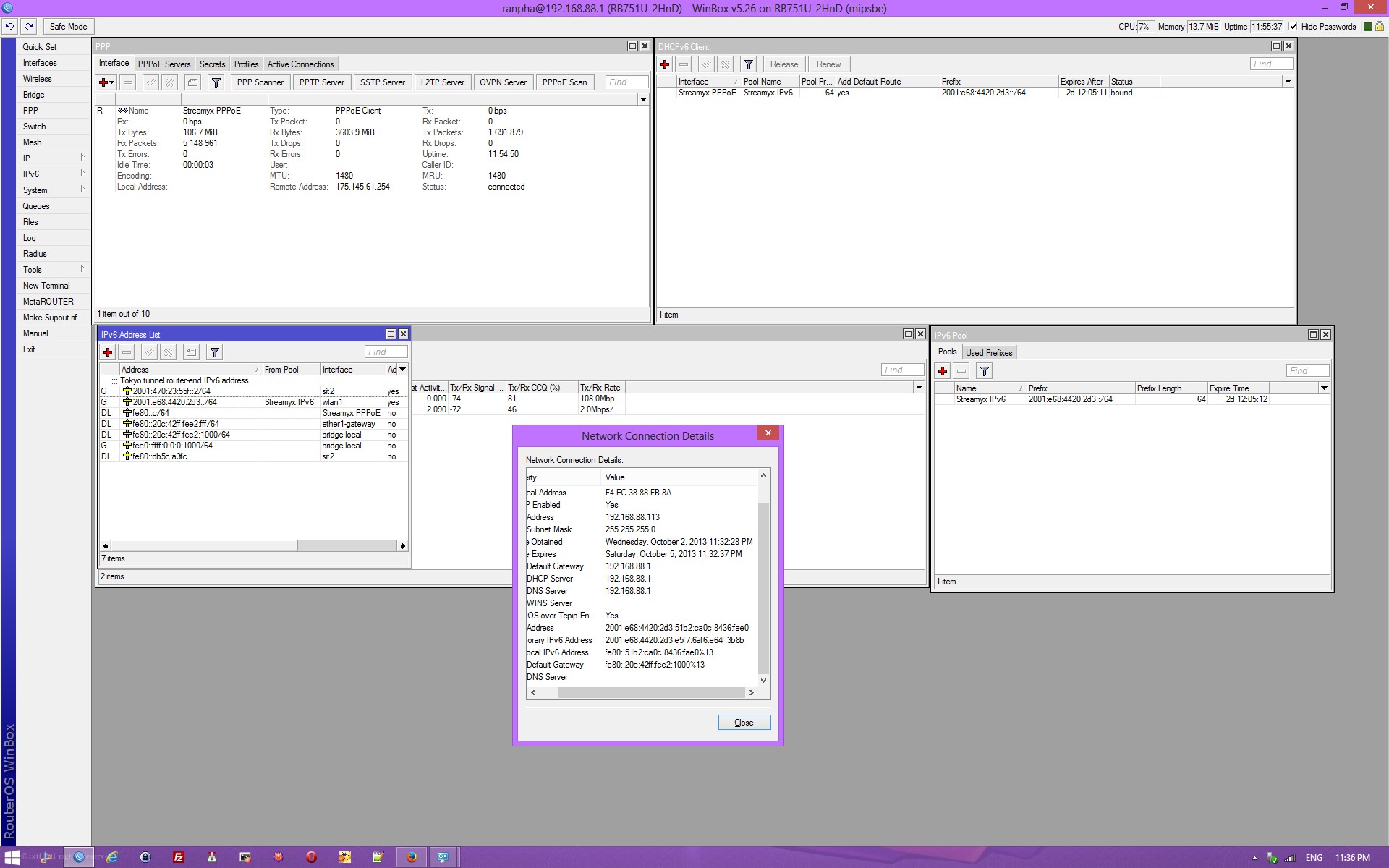Click the filter funnel icon in IPv6 Address List

[x=215, y=352]
